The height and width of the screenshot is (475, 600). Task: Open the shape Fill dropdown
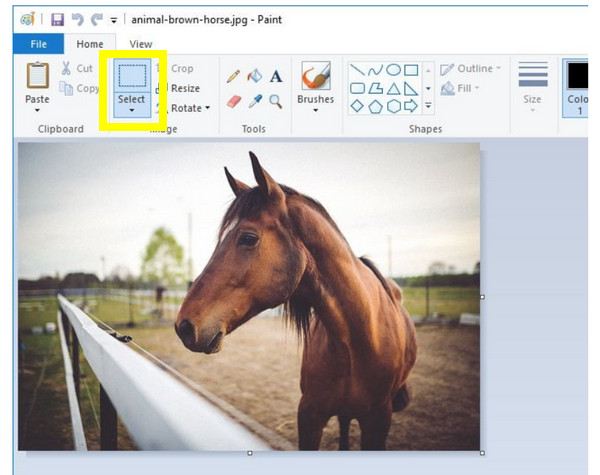click(x=460, y=88)
